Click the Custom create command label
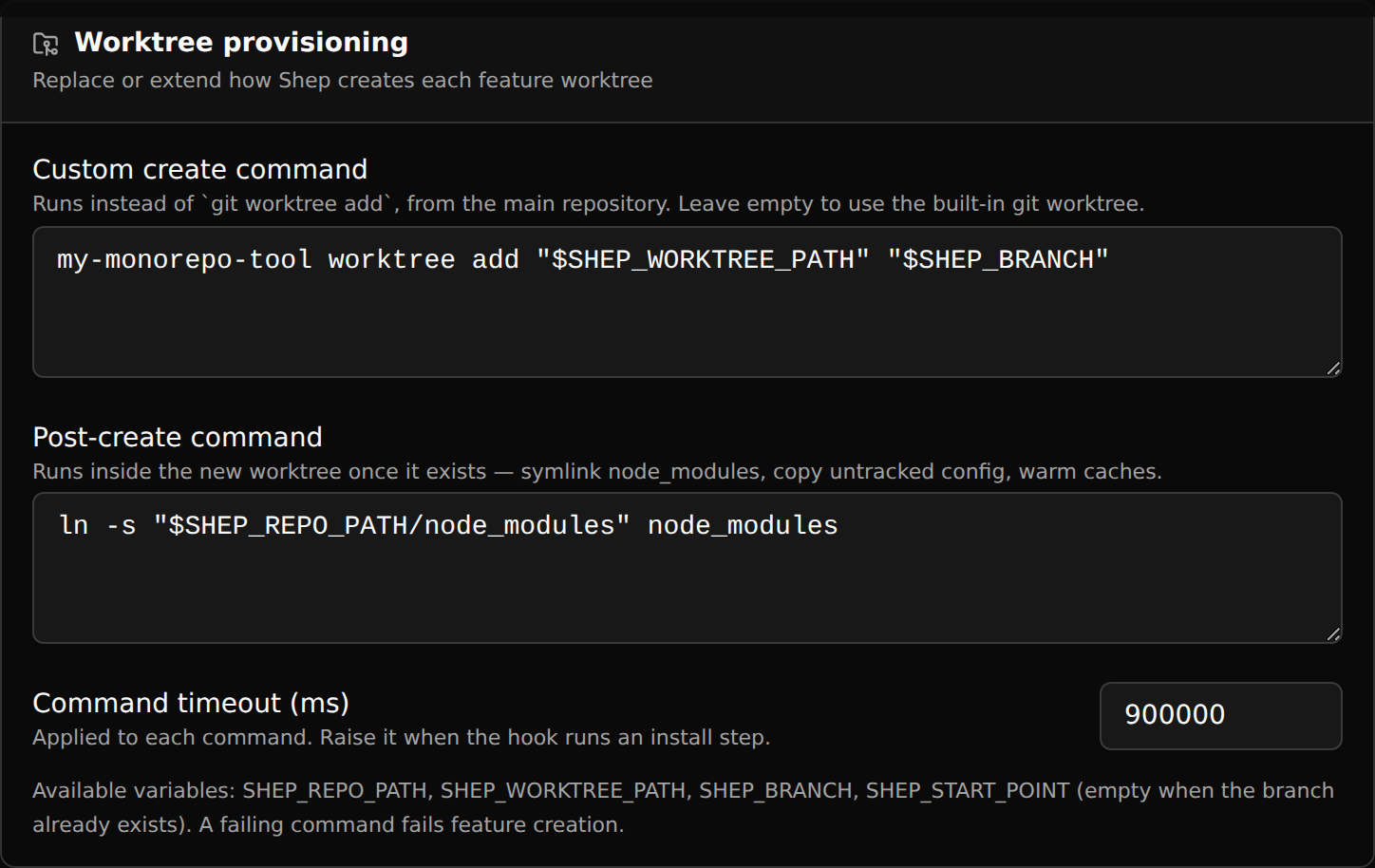 point(200,169)
